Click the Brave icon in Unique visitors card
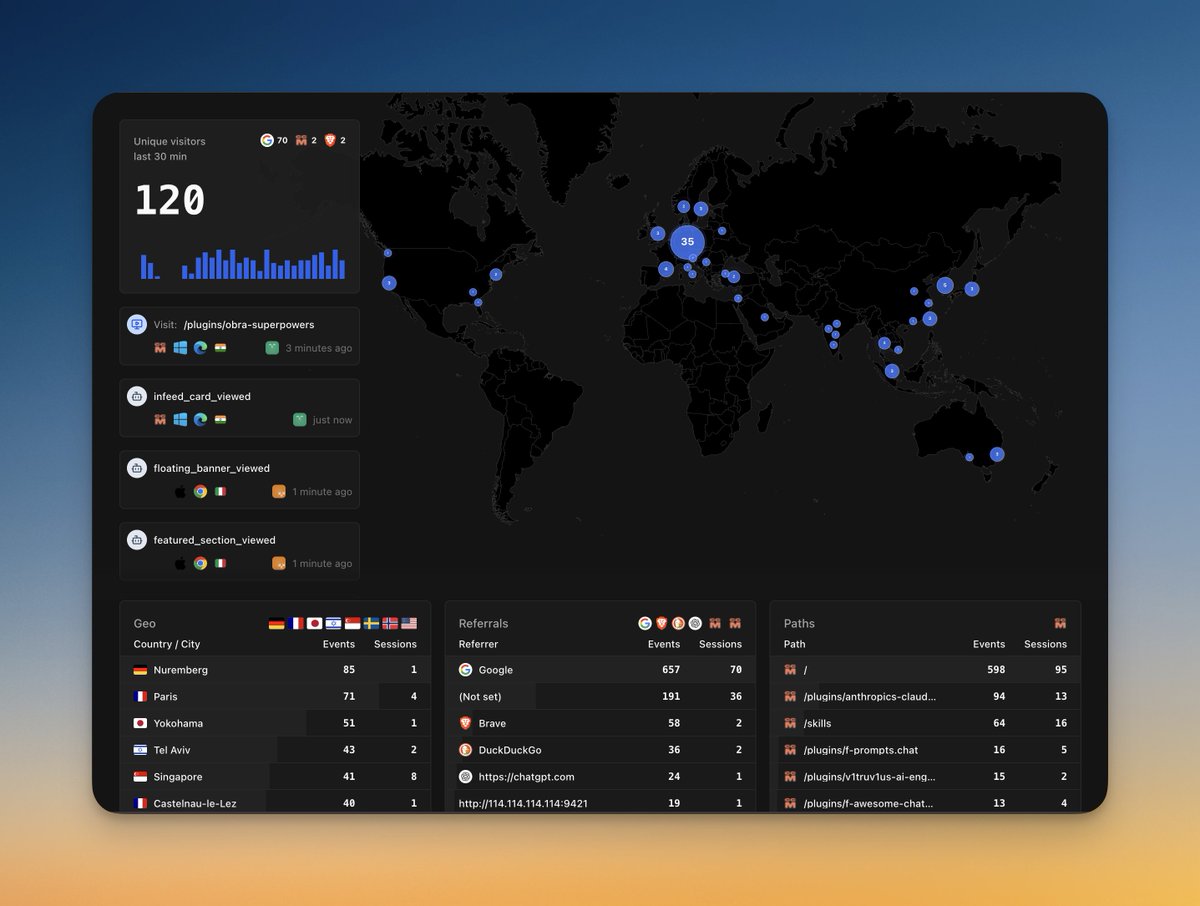Screen dimensions: 1200x906 (x=330, y=141)
